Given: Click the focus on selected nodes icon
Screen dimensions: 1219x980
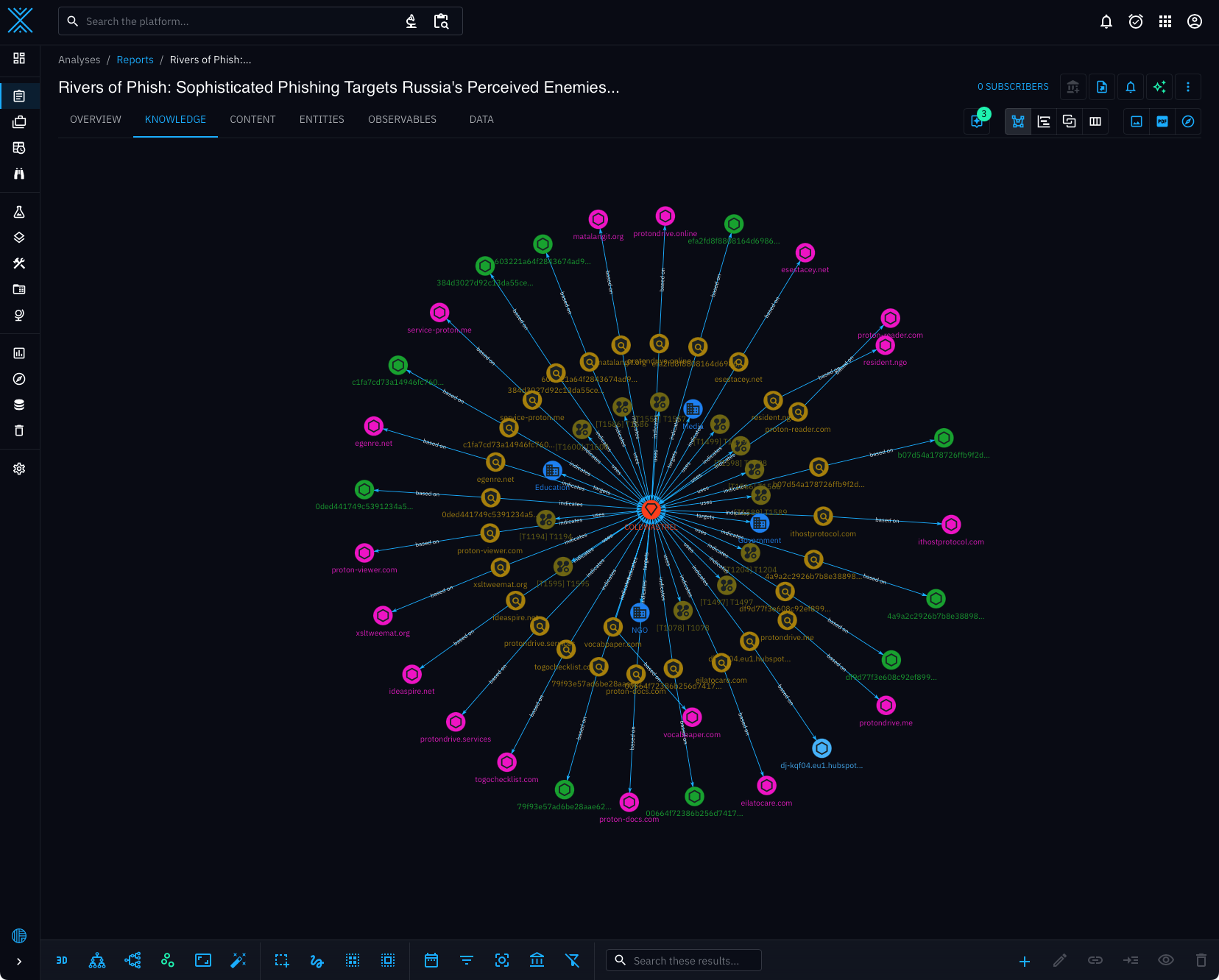Looking at the screenshot, I should [x=502, y=960].
